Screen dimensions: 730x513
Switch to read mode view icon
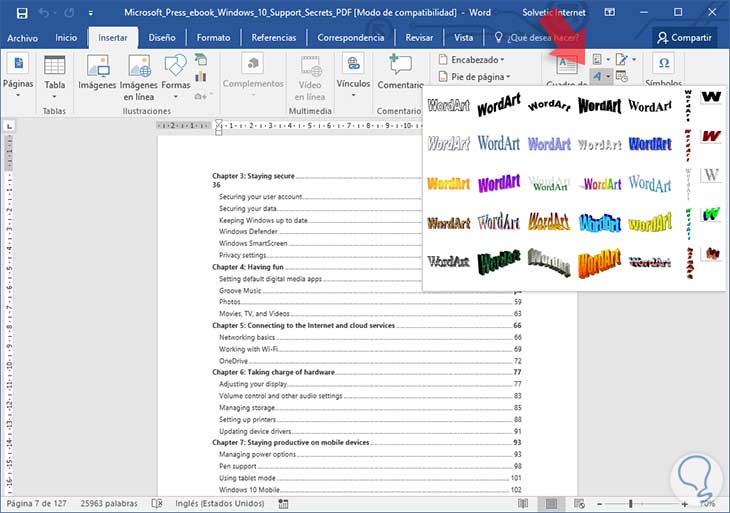(x=523, y=503)
